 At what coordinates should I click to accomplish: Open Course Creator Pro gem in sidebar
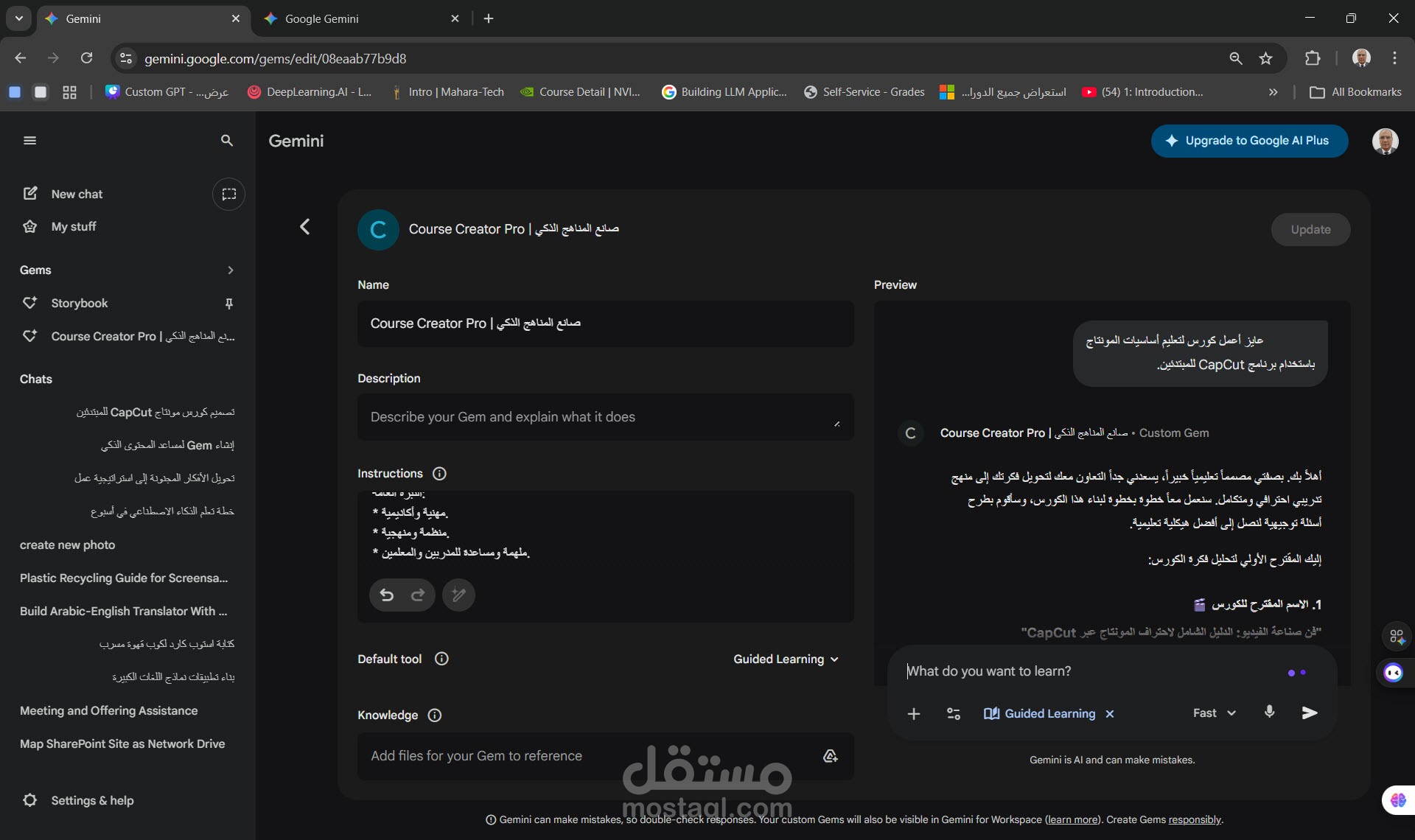coord(128,336)
